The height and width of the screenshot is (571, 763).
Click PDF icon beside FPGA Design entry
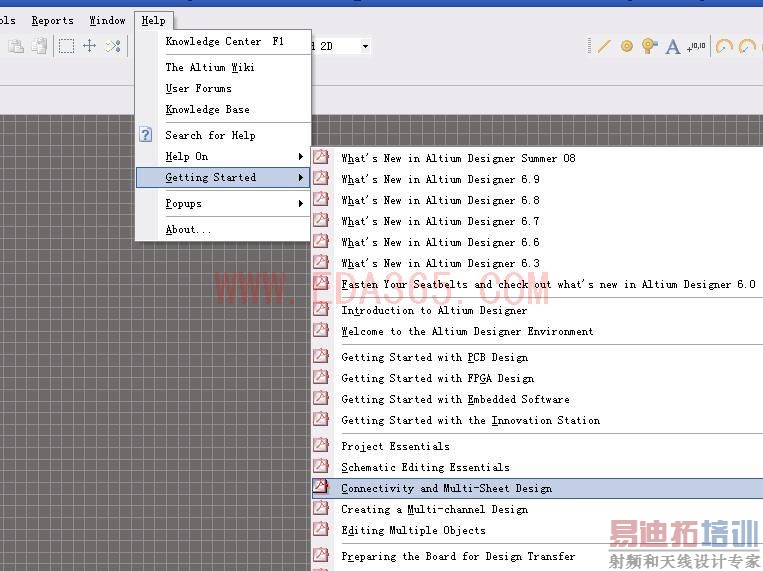pos(321,376)
